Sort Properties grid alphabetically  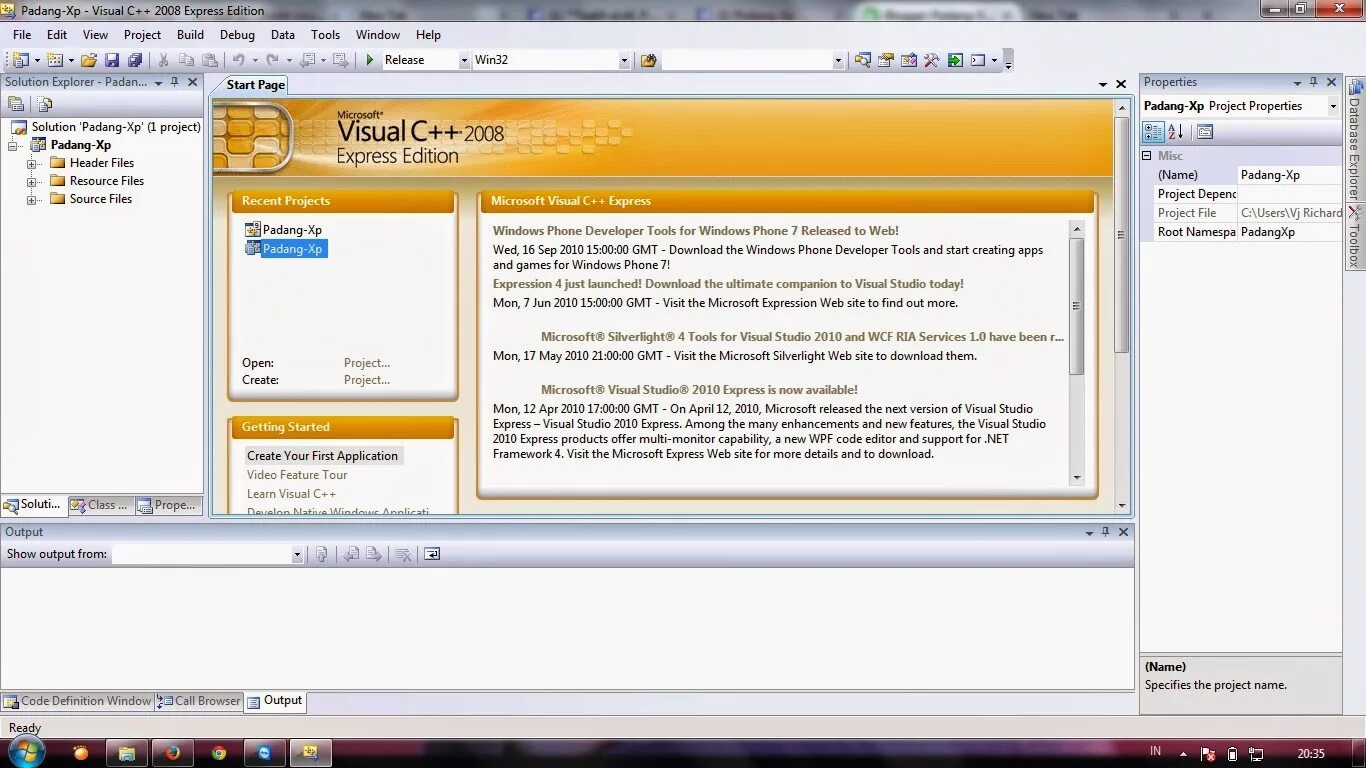pos(1176,131)
